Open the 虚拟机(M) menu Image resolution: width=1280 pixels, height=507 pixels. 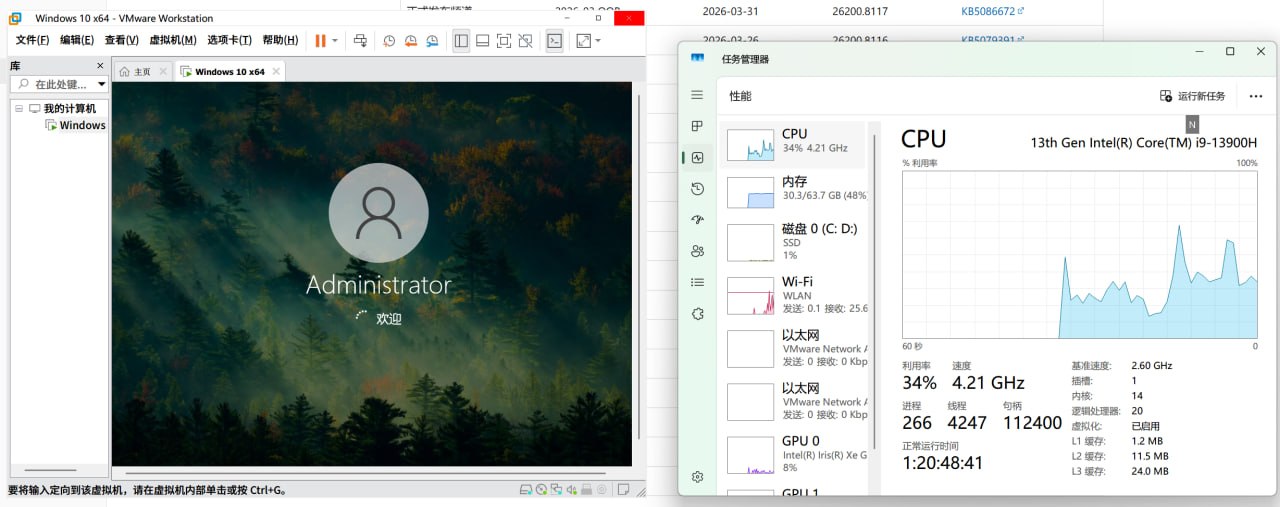172,40
